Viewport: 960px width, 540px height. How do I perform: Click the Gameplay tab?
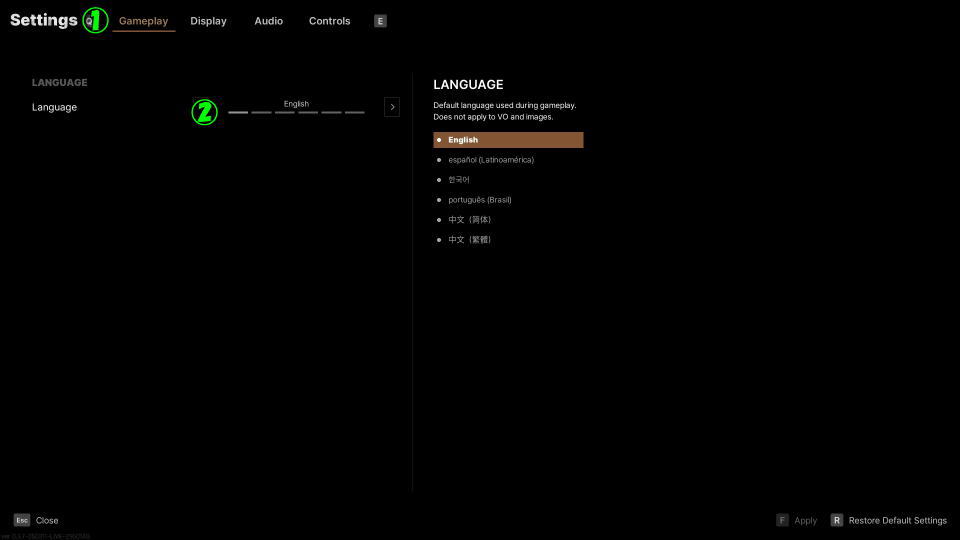tap(143, 21)
